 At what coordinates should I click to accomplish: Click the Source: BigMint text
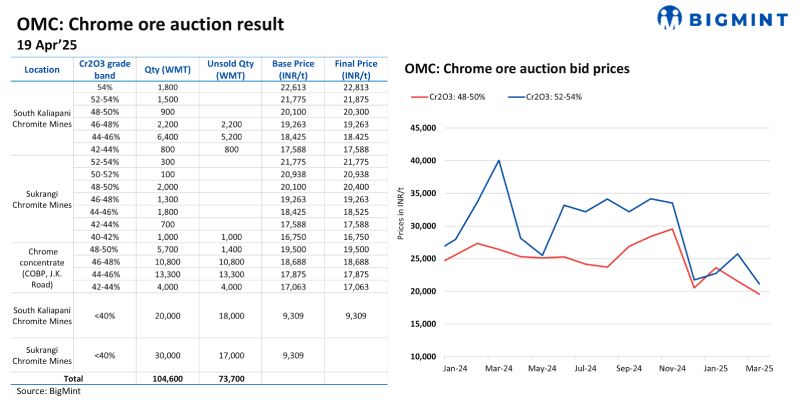click(x=46, y=391)
